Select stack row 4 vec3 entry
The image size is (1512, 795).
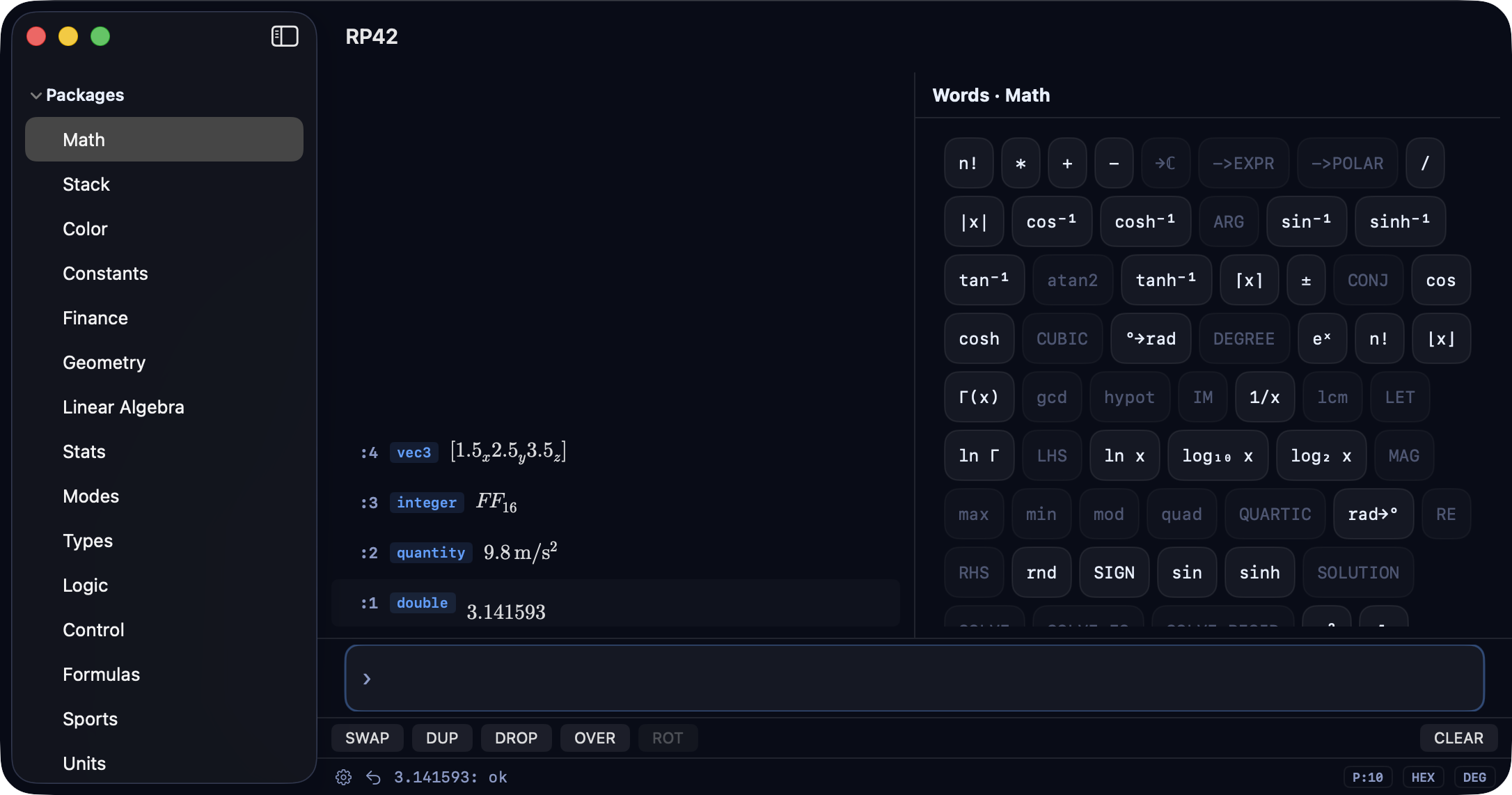(616, 452)
